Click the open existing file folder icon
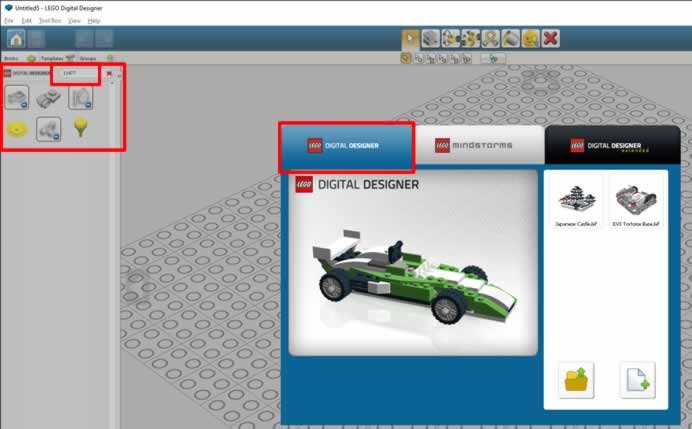The width and height of the screenshot is (692, 429). (x=579, y=379)
